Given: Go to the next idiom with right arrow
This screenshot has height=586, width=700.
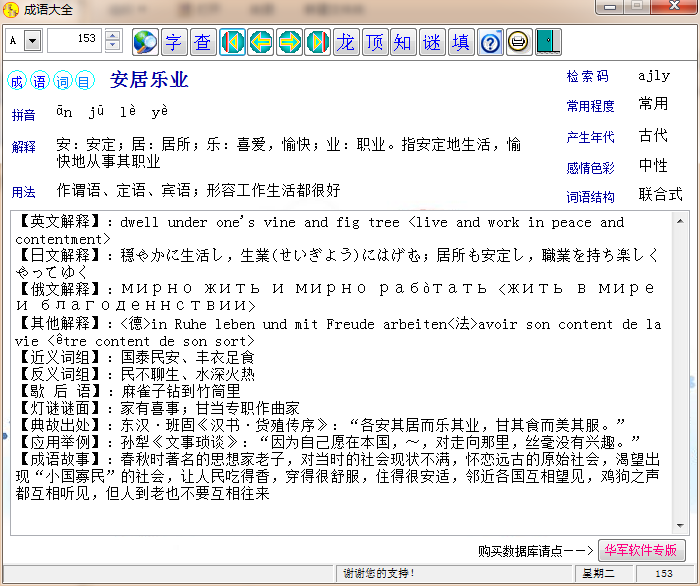Looking at the screenshot, I should click(289, 42).
